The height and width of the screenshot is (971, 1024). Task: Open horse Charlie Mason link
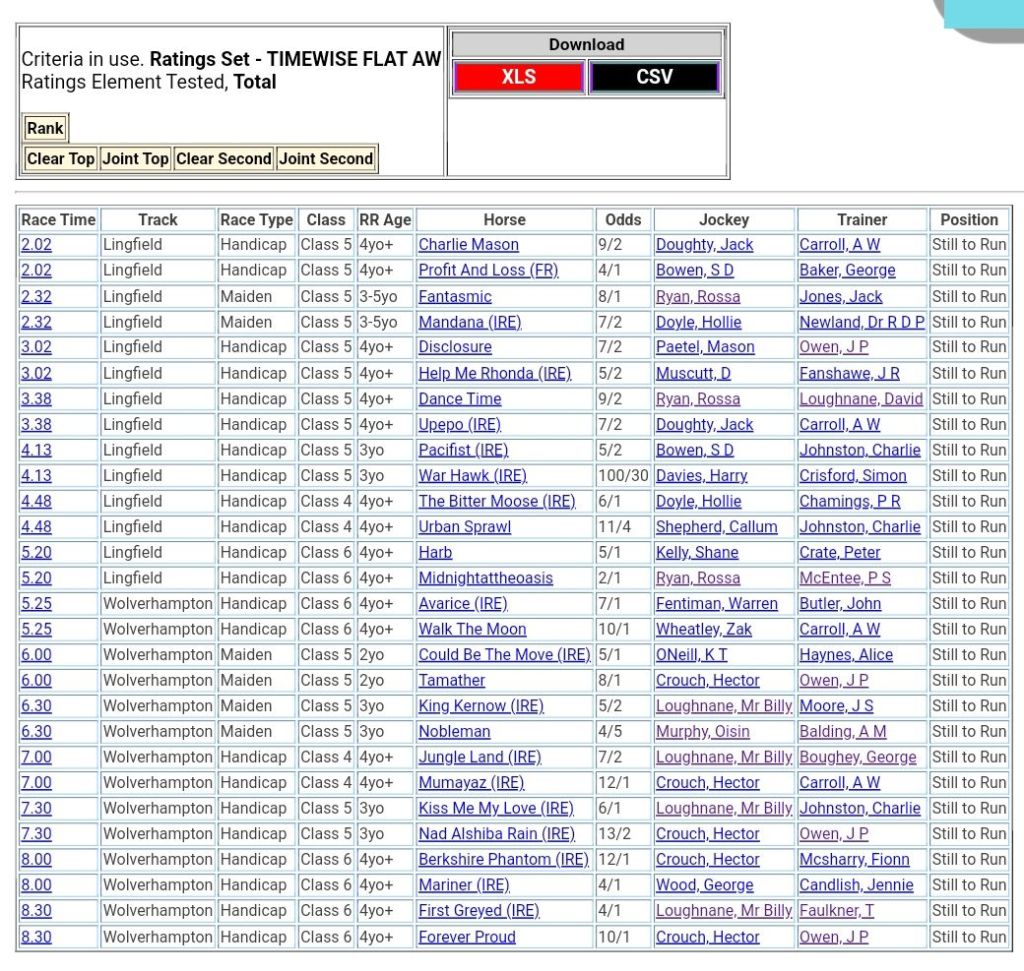coord(468,245)
